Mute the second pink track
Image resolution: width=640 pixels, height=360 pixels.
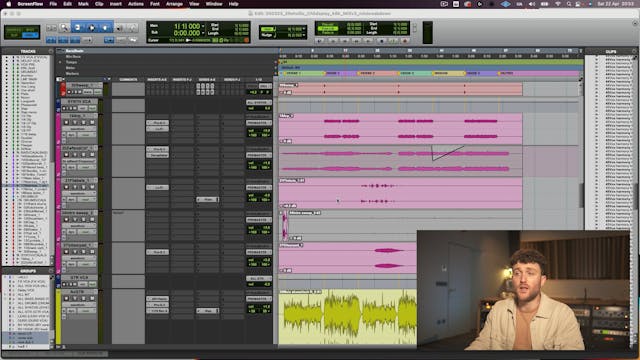(x=92, y=155)
